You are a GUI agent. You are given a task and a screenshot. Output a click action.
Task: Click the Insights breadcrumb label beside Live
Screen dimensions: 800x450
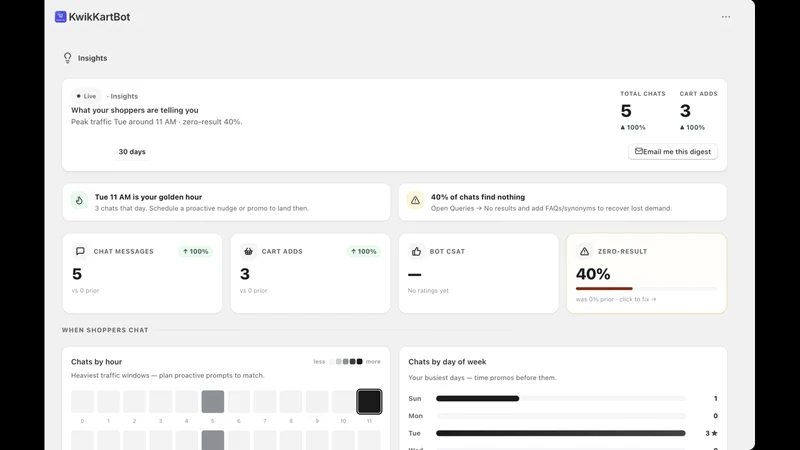click(124, 96)
